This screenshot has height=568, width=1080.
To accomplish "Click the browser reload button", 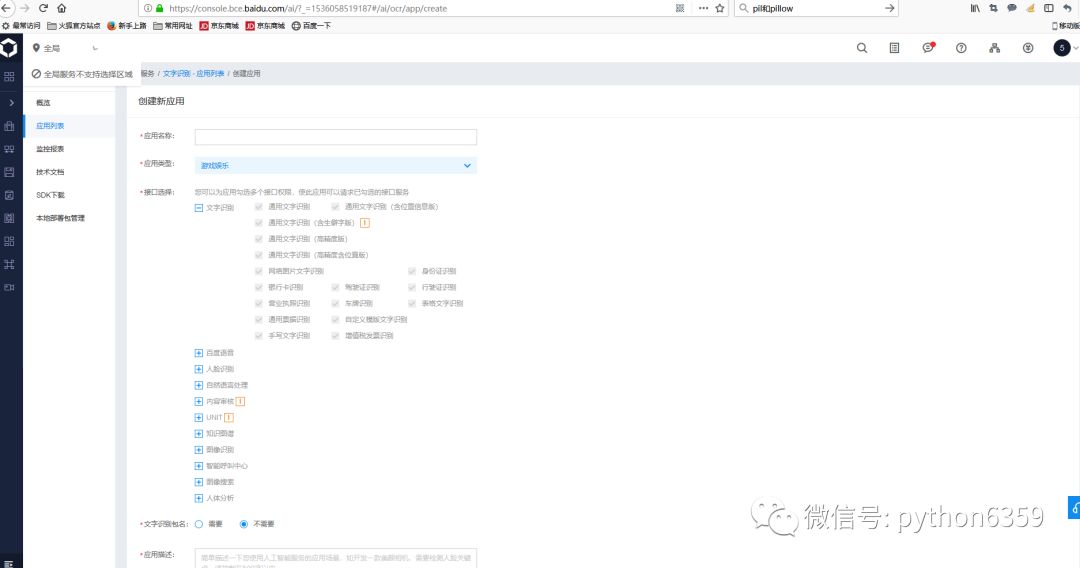I will tap(43, 8).
